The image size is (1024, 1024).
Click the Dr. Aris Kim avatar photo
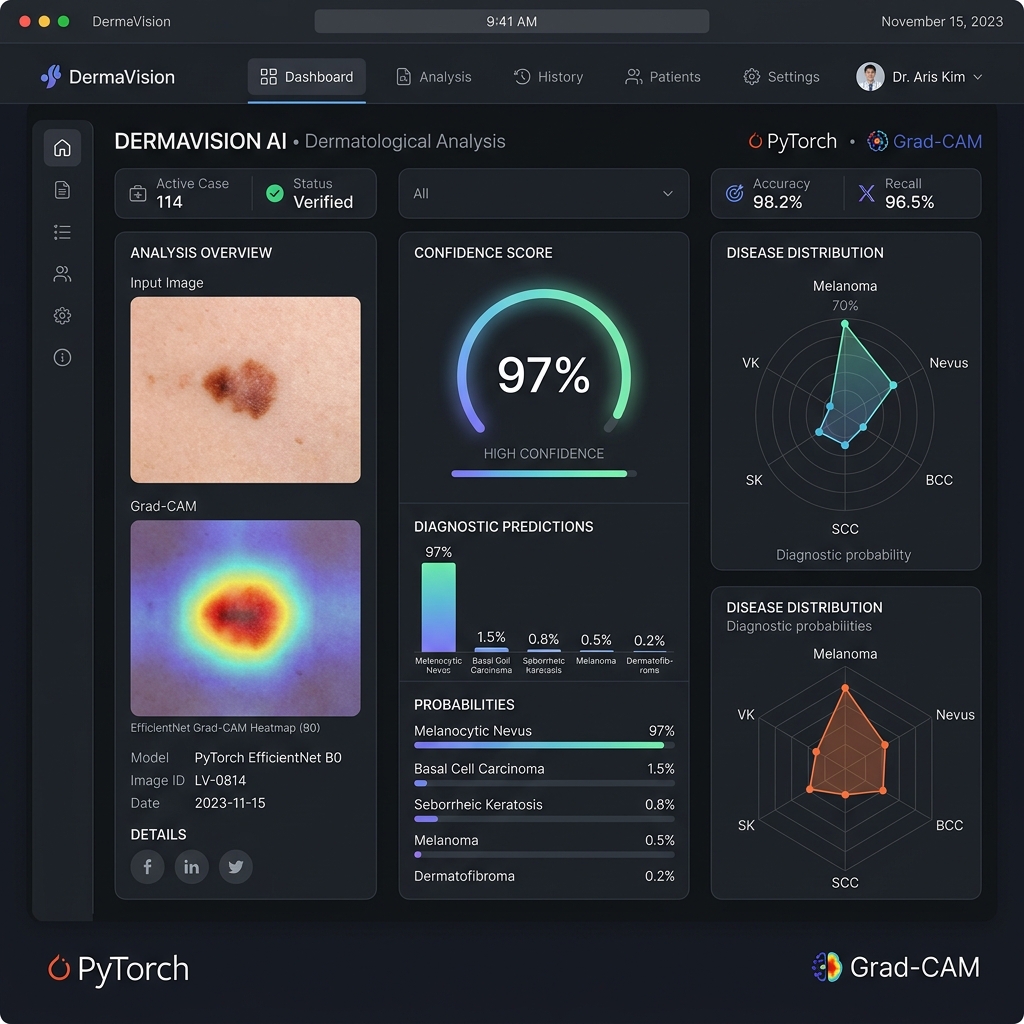(x=870, y=77)
